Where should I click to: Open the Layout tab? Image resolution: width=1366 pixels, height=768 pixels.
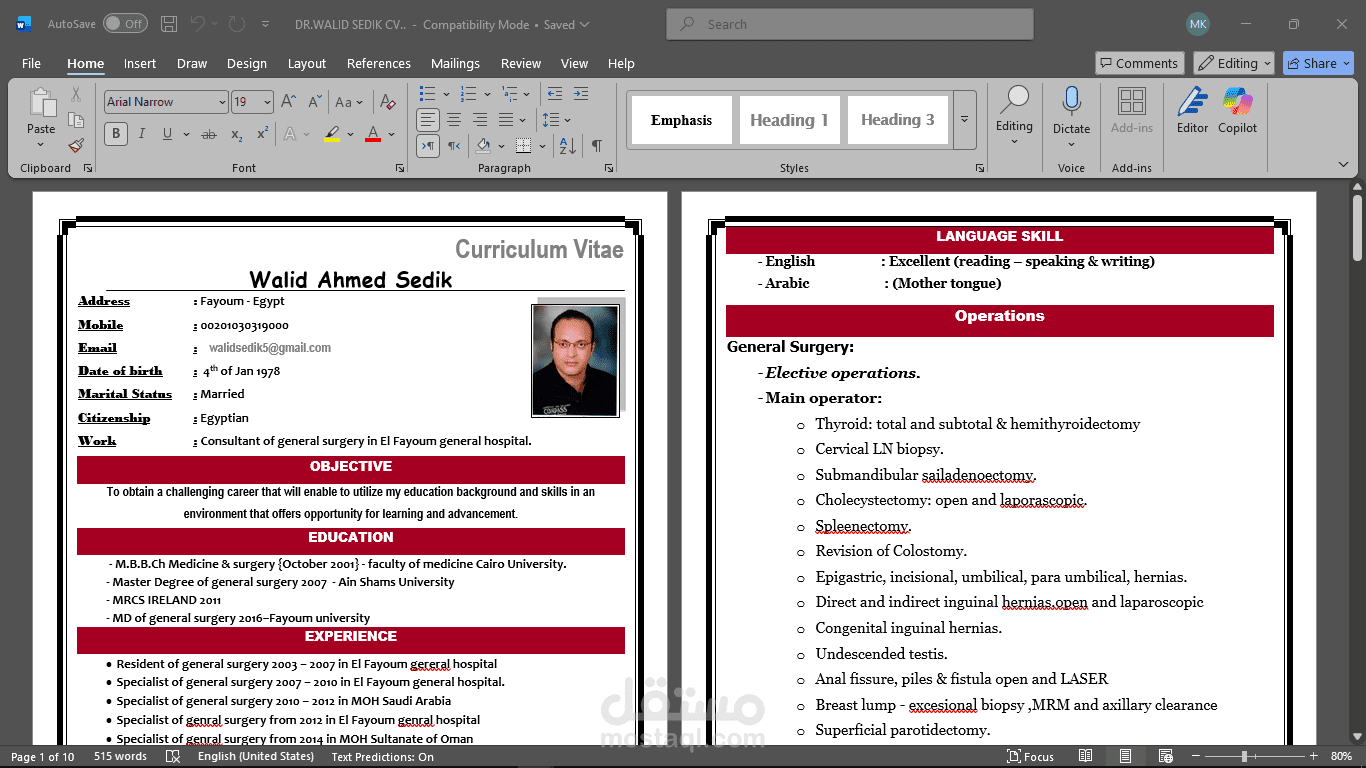coord(307,63)
